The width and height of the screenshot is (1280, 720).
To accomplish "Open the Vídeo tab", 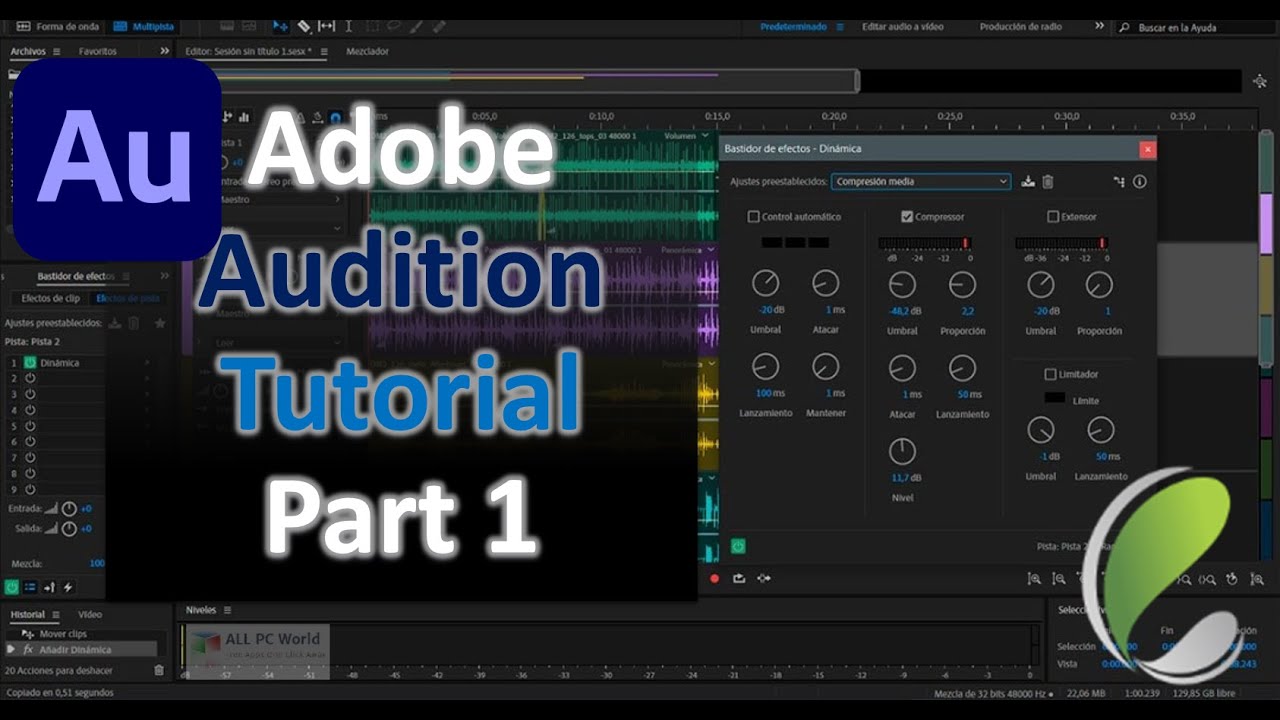I will 90,615.
